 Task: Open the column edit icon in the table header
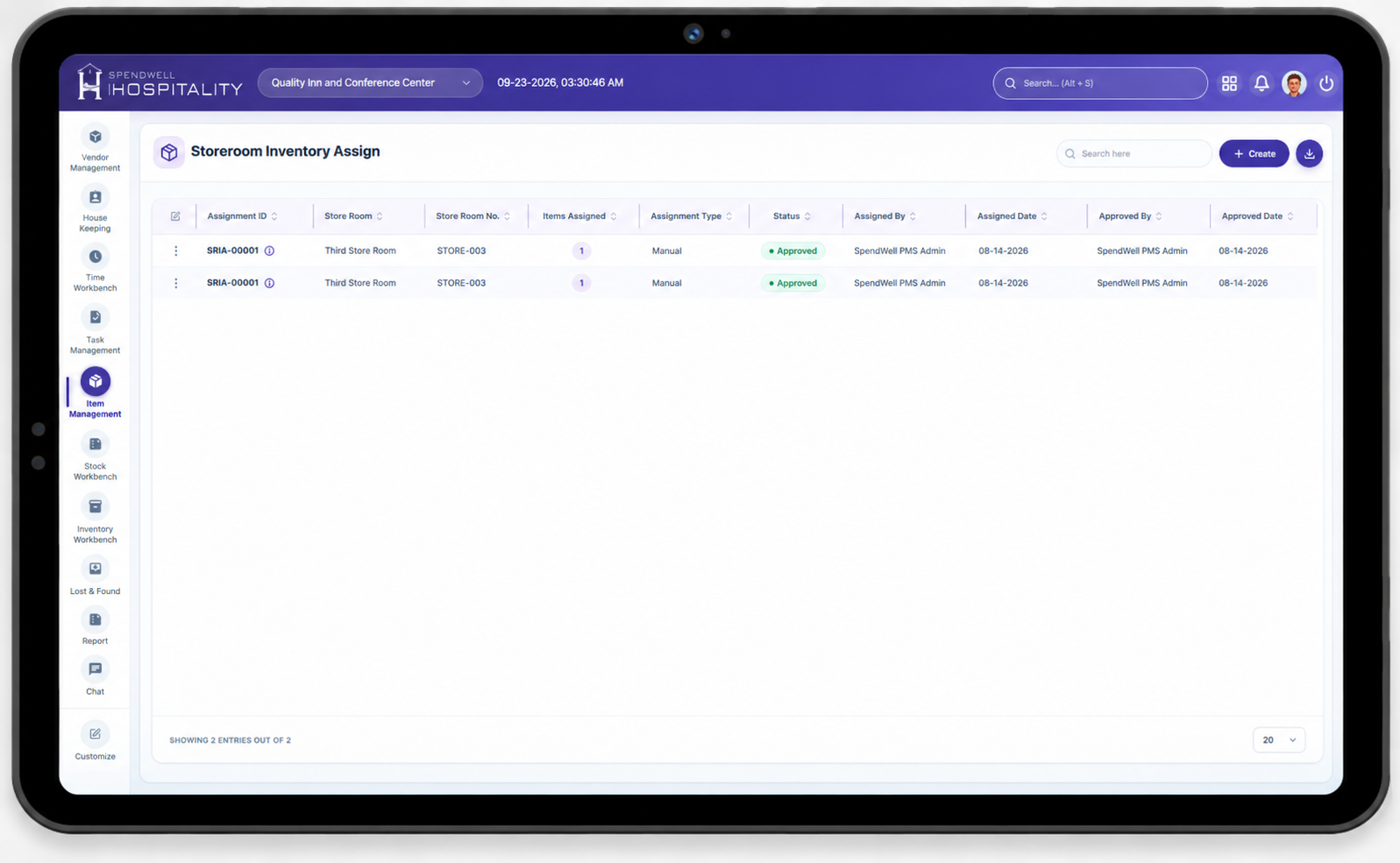coord(175,216)
